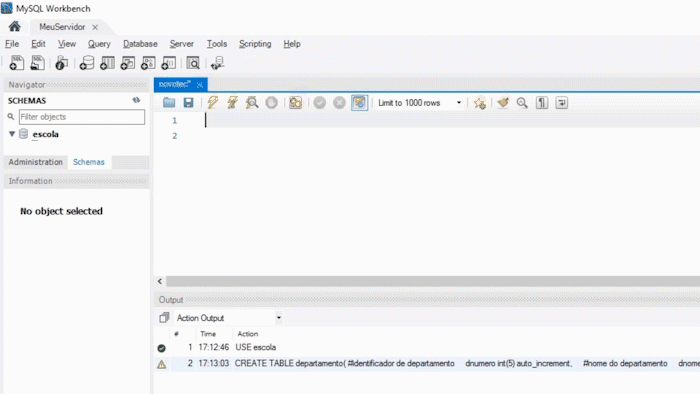The image size is (700, 394).
Task: Switch to the Schemas tab
Action: pyautogui.click(x=88, y=162)
